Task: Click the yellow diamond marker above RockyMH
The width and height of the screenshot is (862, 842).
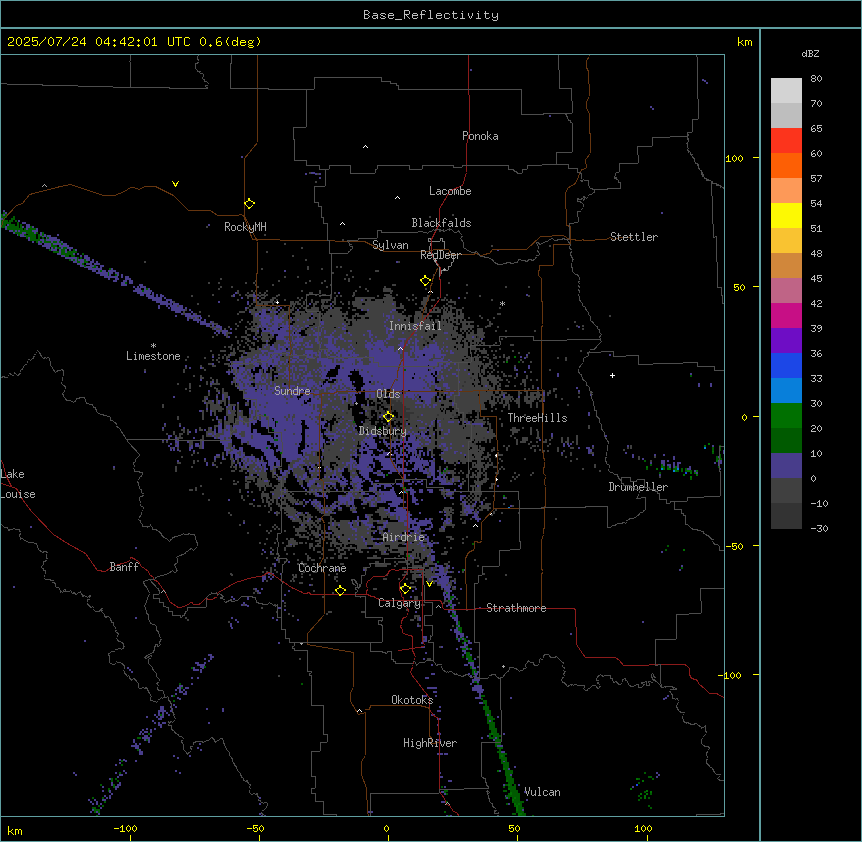Action: 249,204
